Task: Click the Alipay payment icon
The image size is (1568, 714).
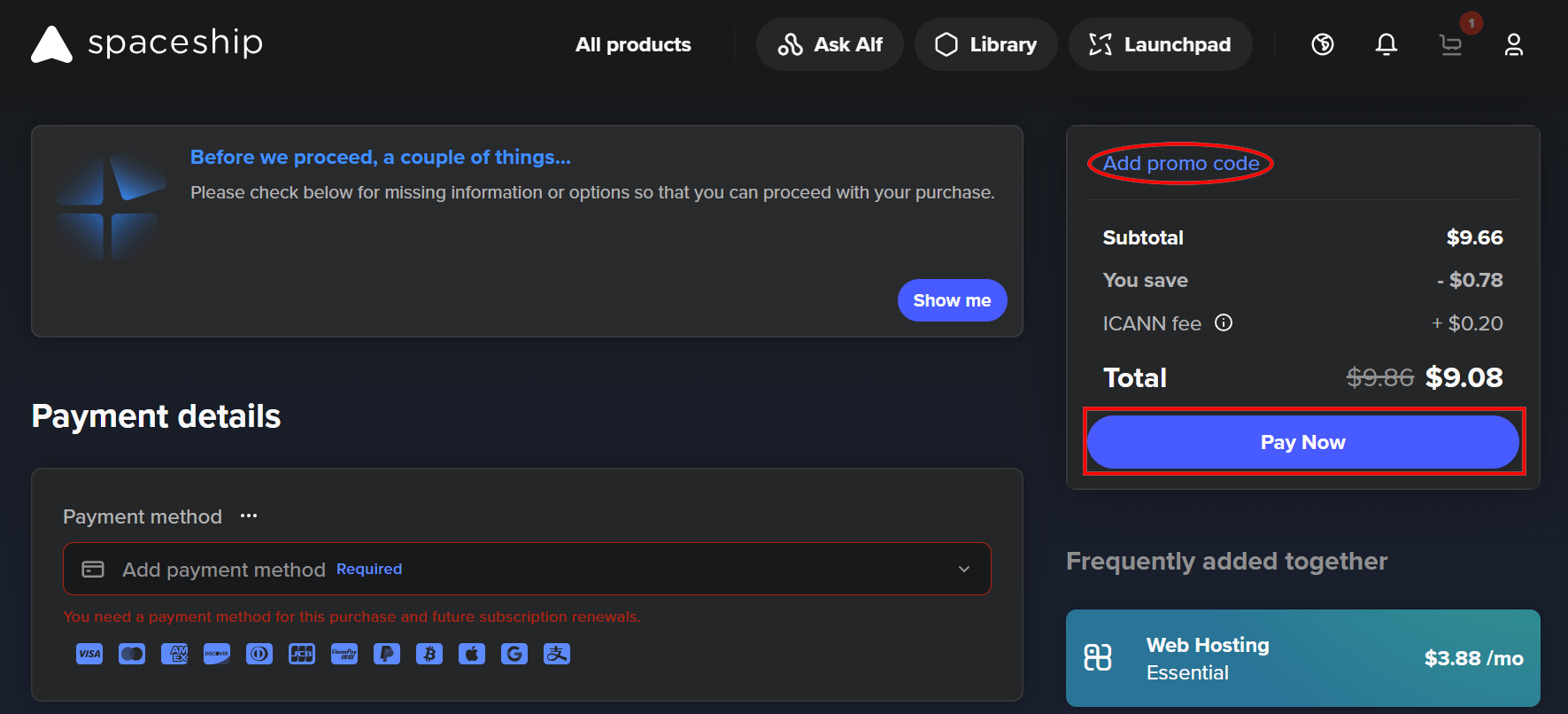Action: 557,654
